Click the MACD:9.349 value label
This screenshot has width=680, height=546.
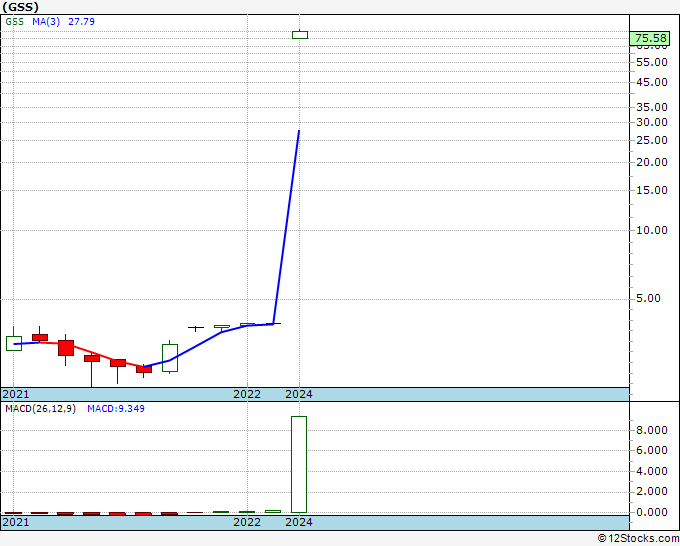(x=116, y=409)
